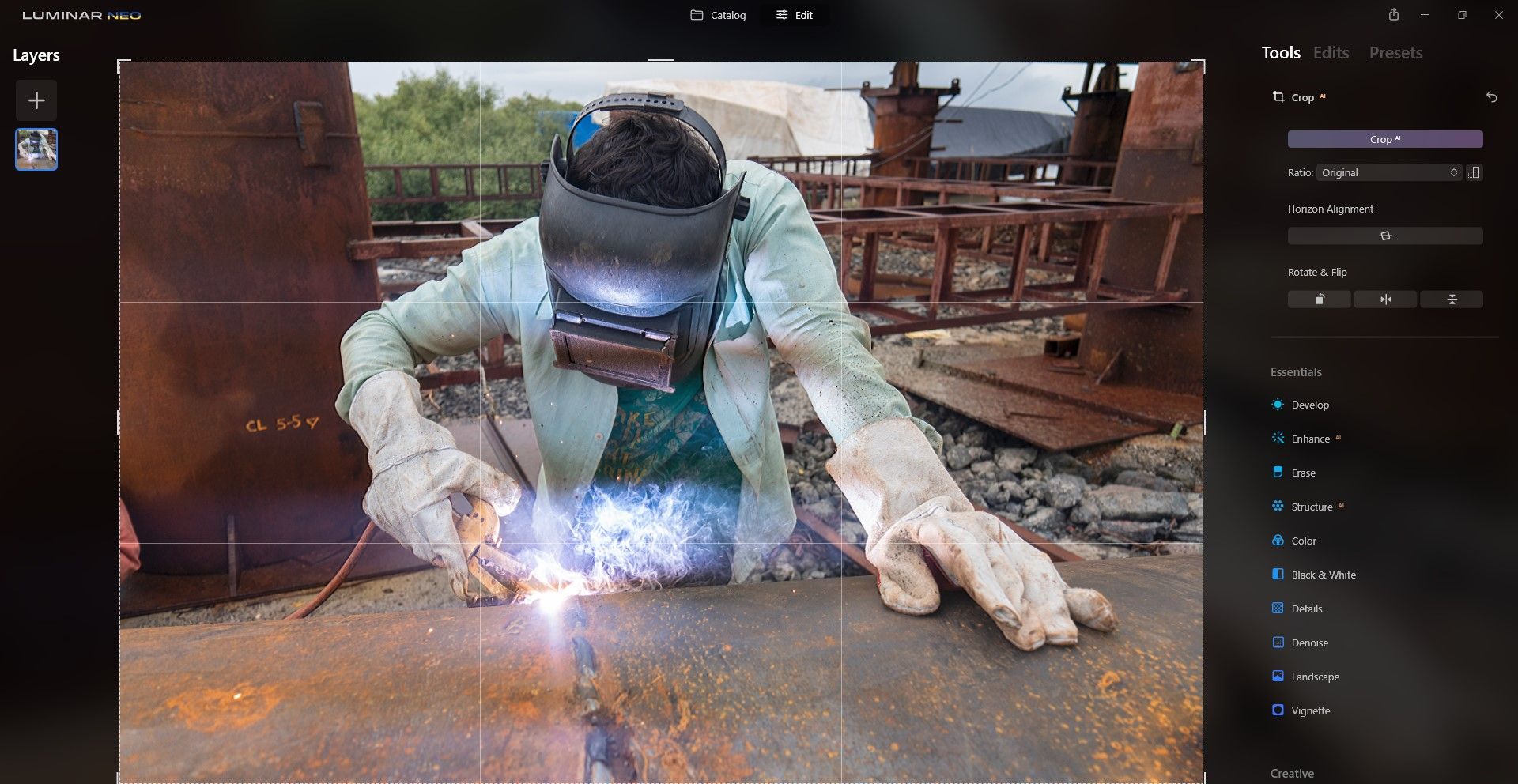Screen dimensions: 1518x784
Task: Click the top-center crop edge handle
Action: coord(661,61)
